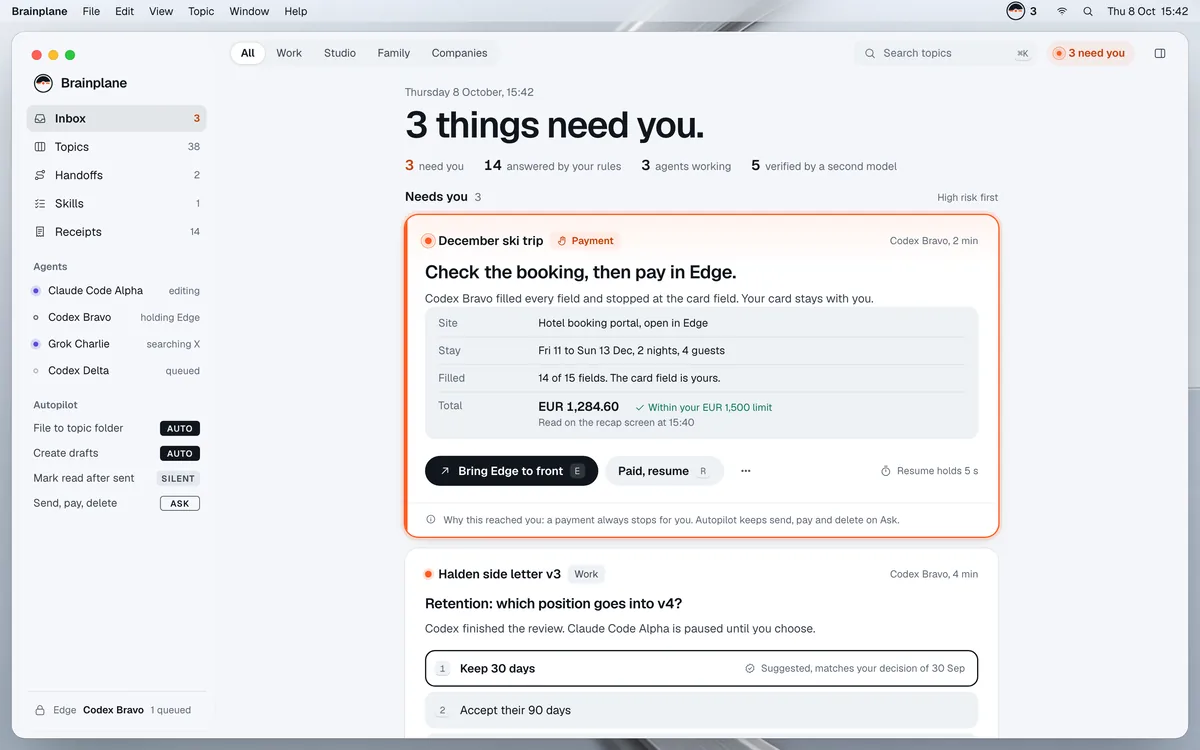Screen dimensions: 1200x750
Task: Open the Window menu
Action: click(249, 11)
